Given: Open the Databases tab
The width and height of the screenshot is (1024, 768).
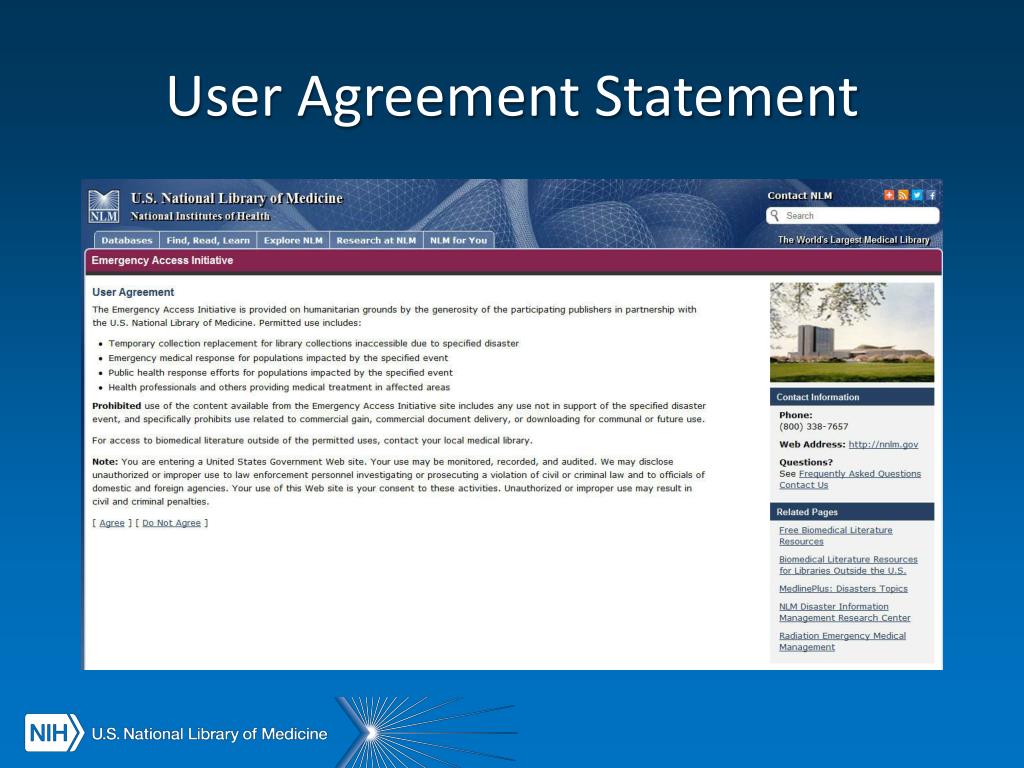Looking at the screenshot, I should pos(127,240).
